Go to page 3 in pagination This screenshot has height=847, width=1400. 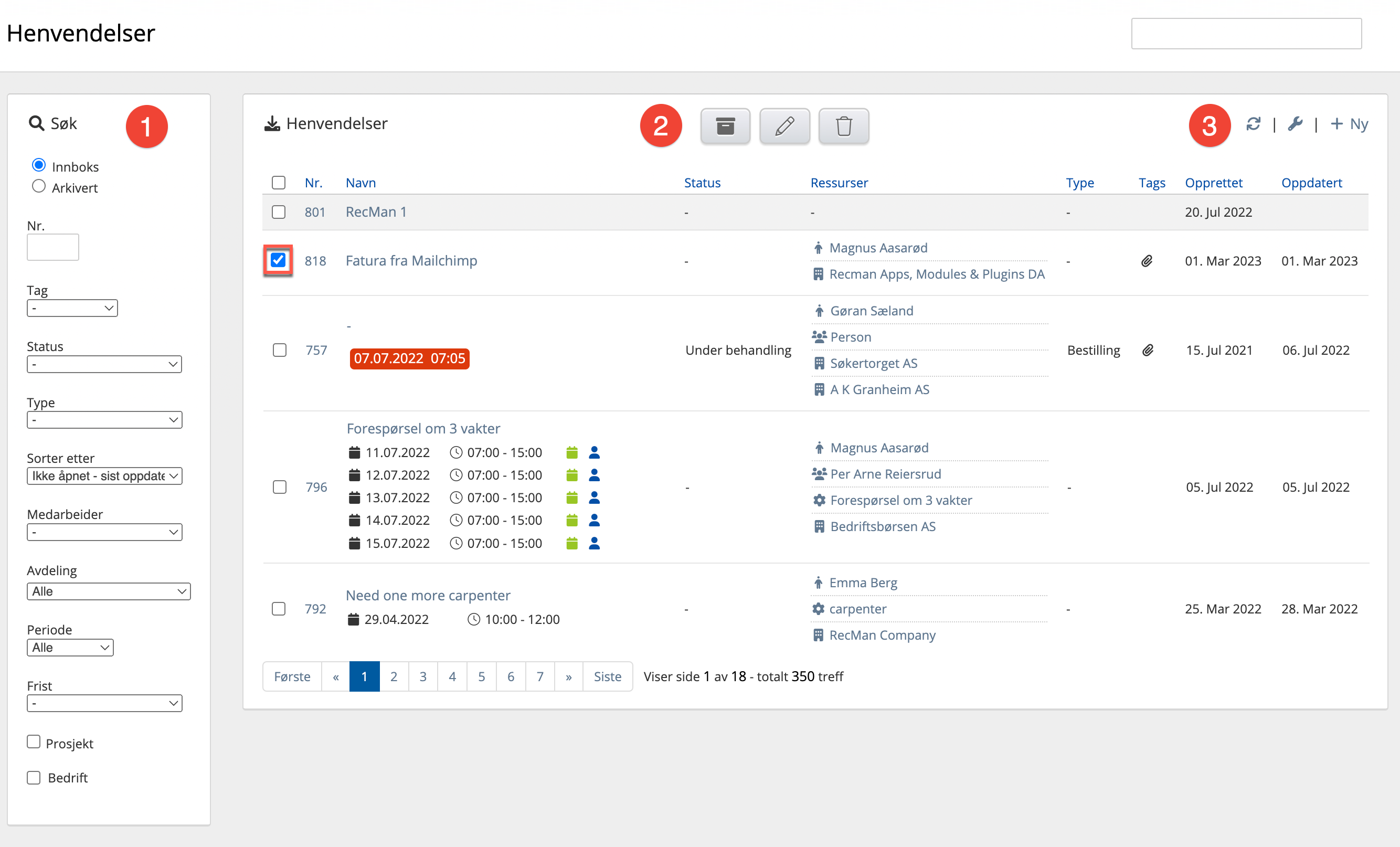(x=423, y=676)
